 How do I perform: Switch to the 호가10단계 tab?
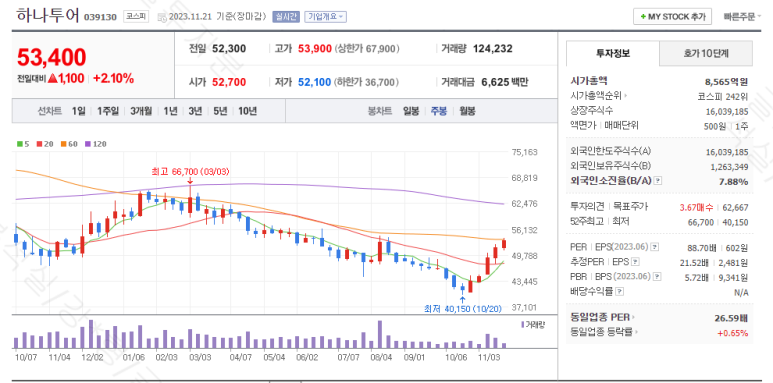(x=706, y=53)
